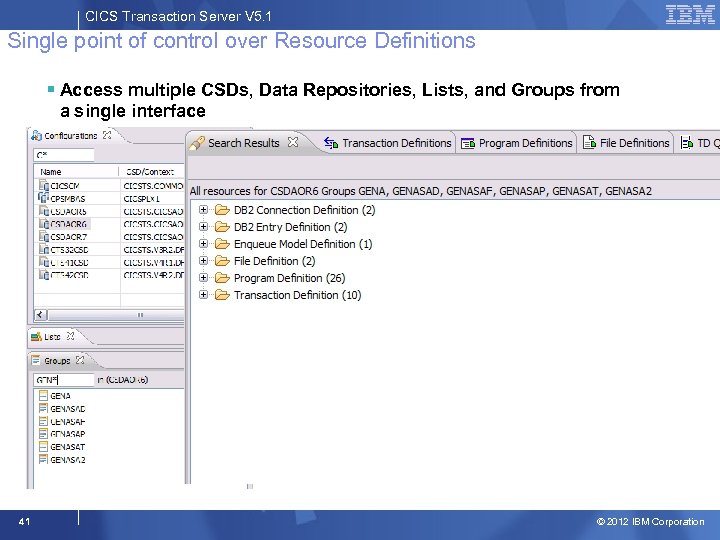The image size is (720, 540).
Task: Select the Lists view tab
Action: point(52,337)
